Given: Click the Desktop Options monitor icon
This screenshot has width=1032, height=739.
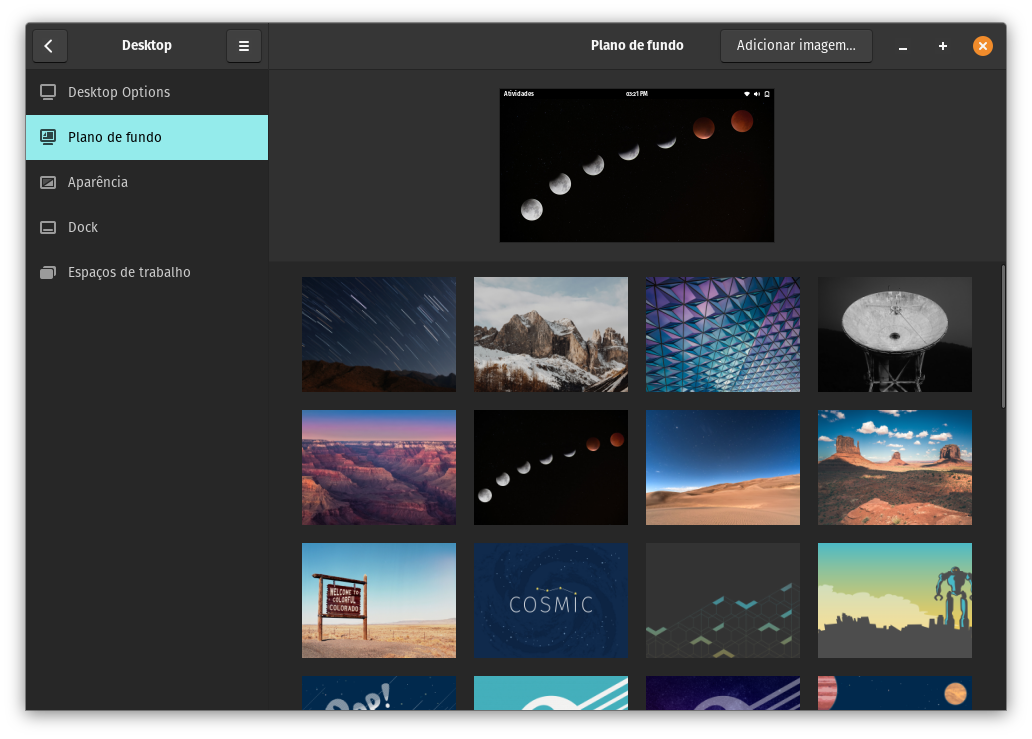Looking at the screenshot, I should tap(48, 92).
